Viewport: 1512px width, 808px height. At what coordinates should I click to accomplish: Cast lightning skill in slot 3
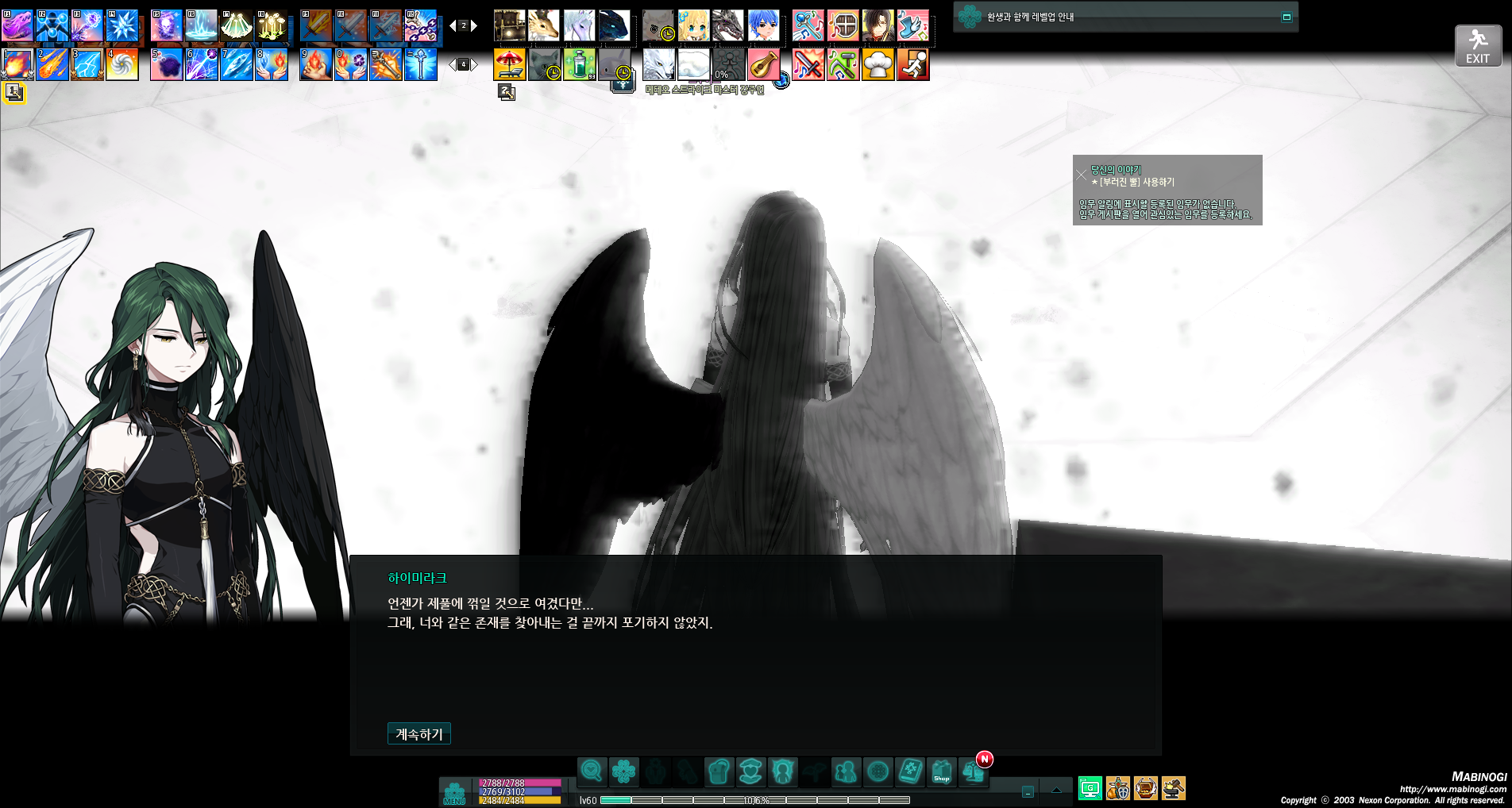pos(87,64)
